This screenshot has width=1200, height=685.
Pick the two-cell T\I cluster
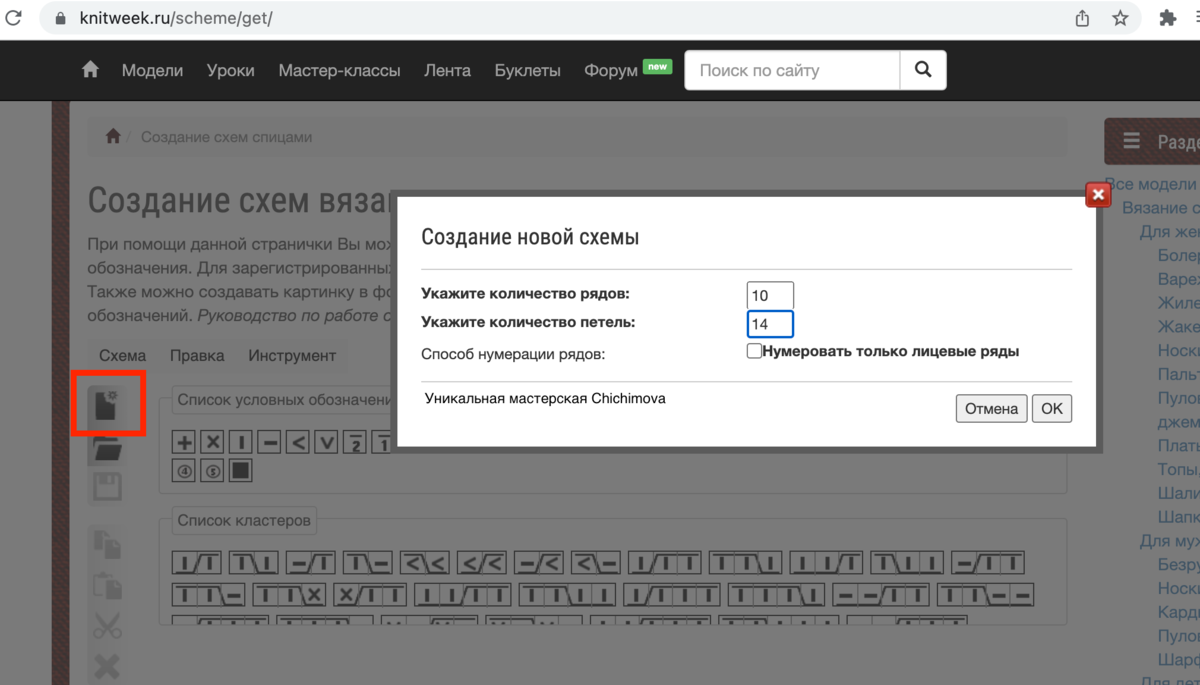254,563
